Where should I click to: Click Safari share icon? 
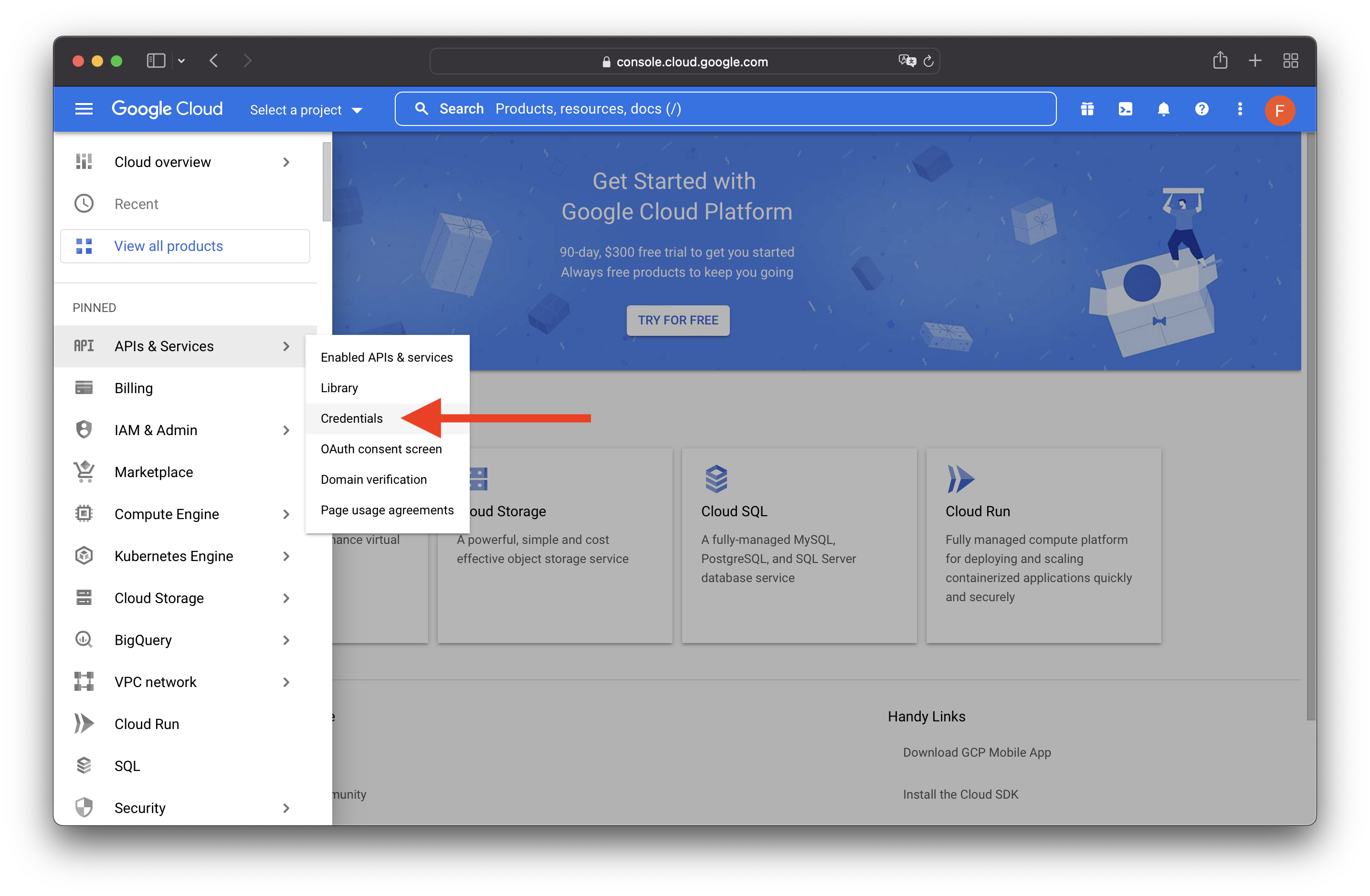click(1220, 61)
